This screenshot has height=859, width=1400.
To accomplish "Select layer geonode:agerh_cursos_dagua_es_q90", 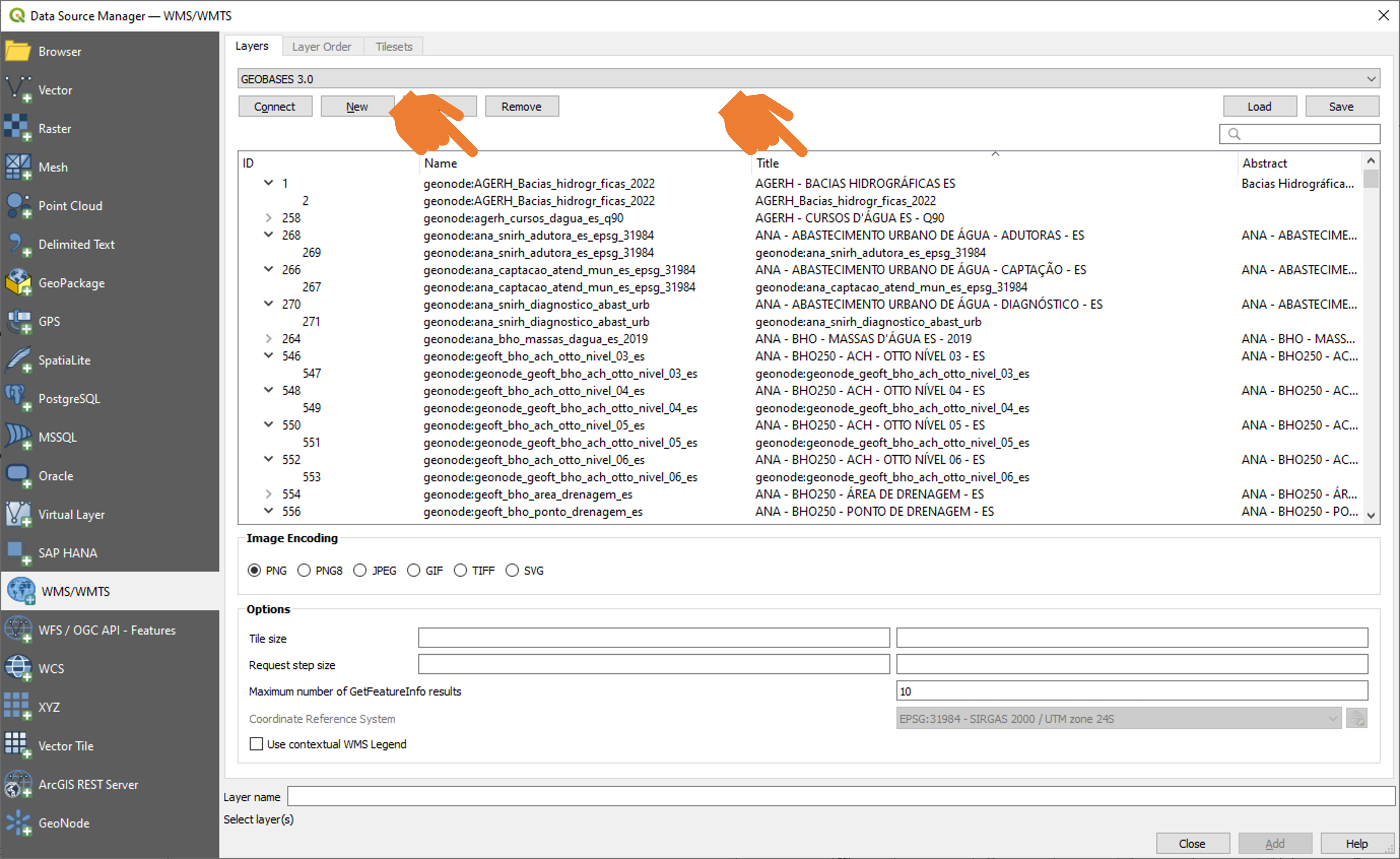I will pyautogui.click(x=523, y=218).
